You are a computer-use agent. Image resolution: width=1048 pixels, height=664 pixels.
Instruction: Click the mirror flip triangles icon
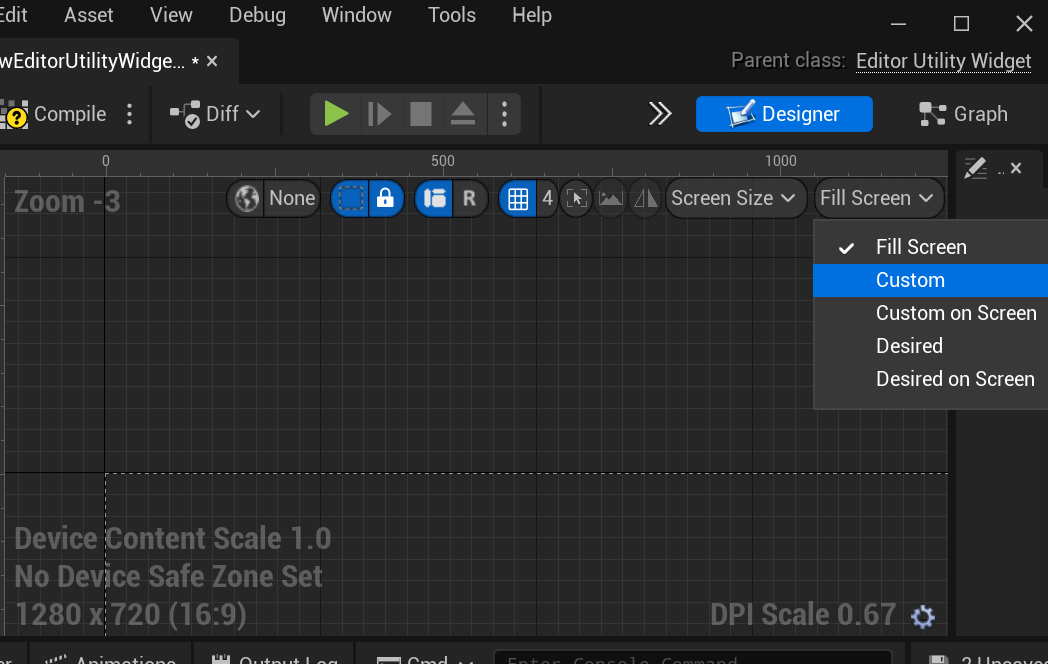pyautogui.click(x=646, y=199)
